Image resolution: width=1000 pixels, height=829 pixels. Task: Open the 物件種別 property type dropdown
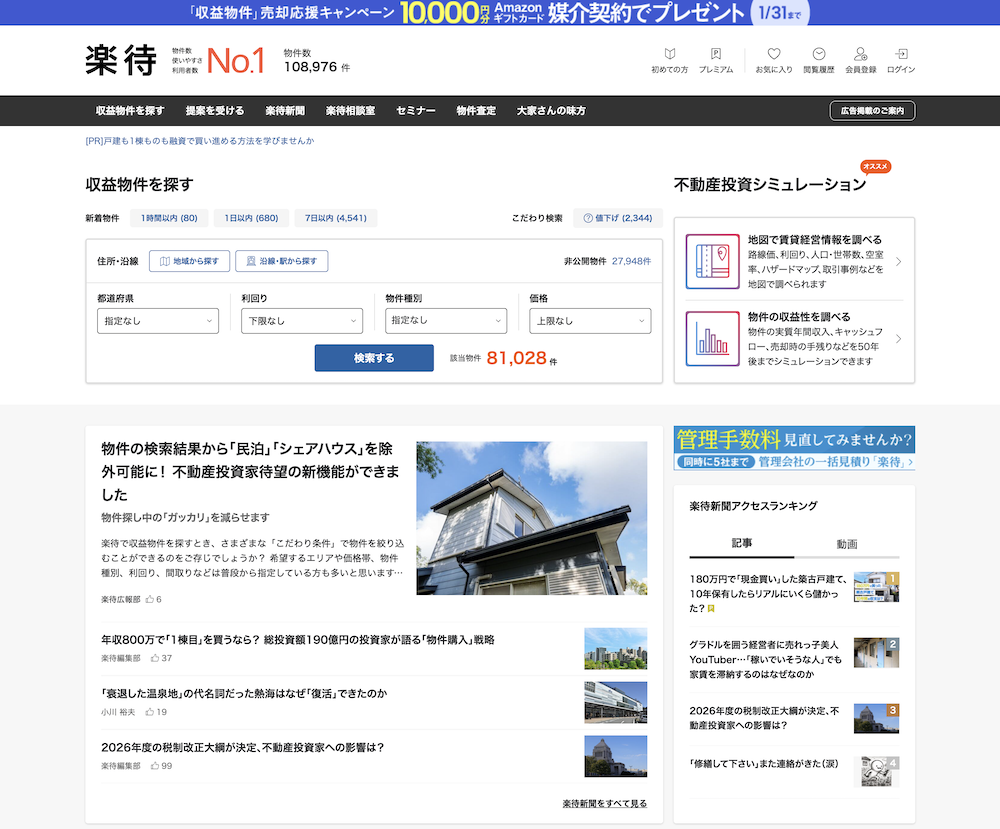(x=445, y=321)
